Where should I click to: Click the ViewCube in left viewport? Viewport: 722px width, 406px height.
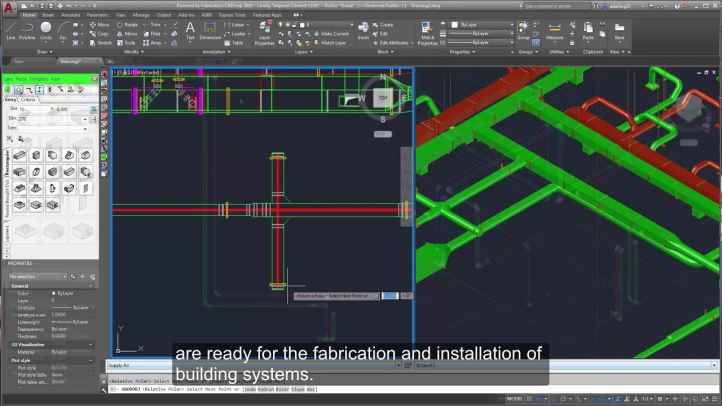pos(381,97)
